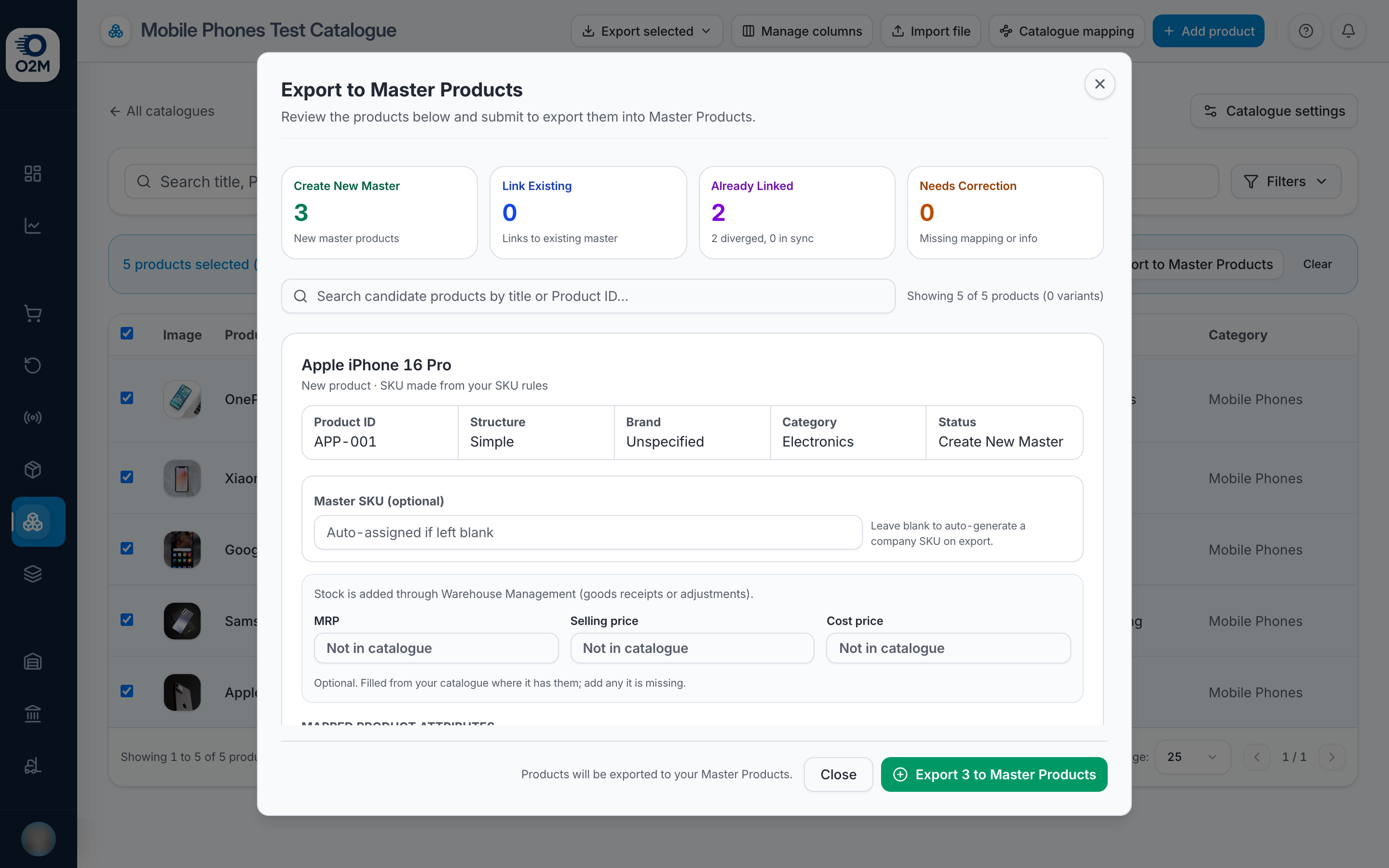Image resolution: width=1389 pixels, height=868 pixels.
Task: Open the notifications bell icon
Action: click(x=1348, y=31)
